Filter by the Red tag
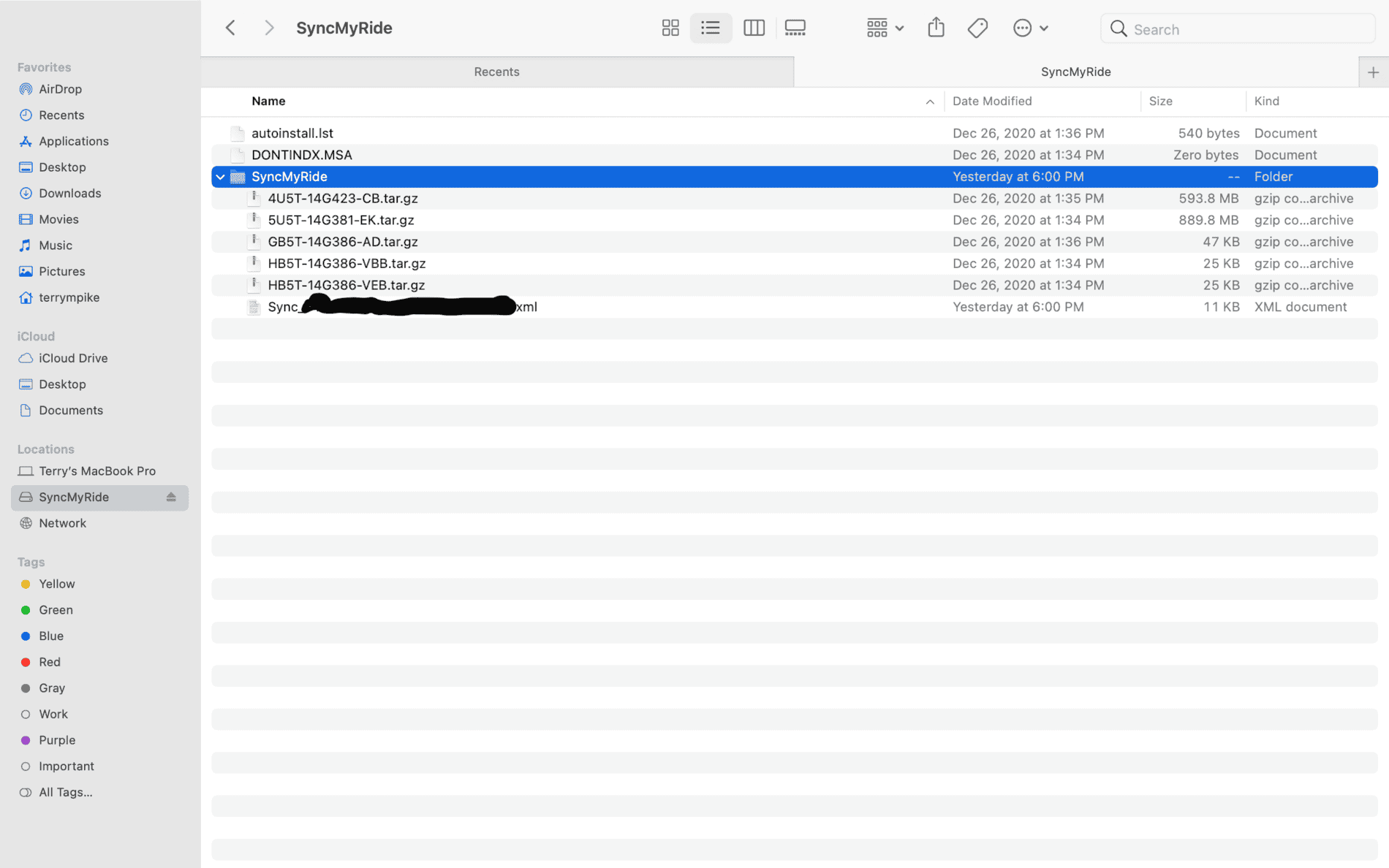This screenshot has width=1389, height=868. [50, 662]
